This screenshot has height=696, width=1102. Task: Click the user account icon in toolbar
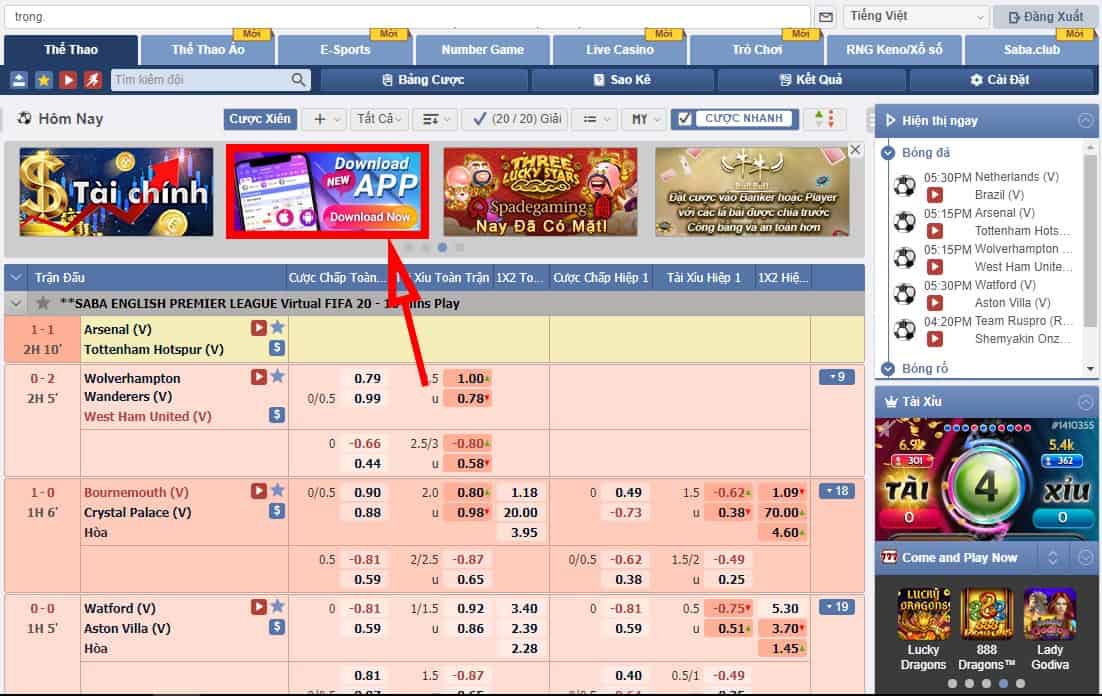[19, 80]
